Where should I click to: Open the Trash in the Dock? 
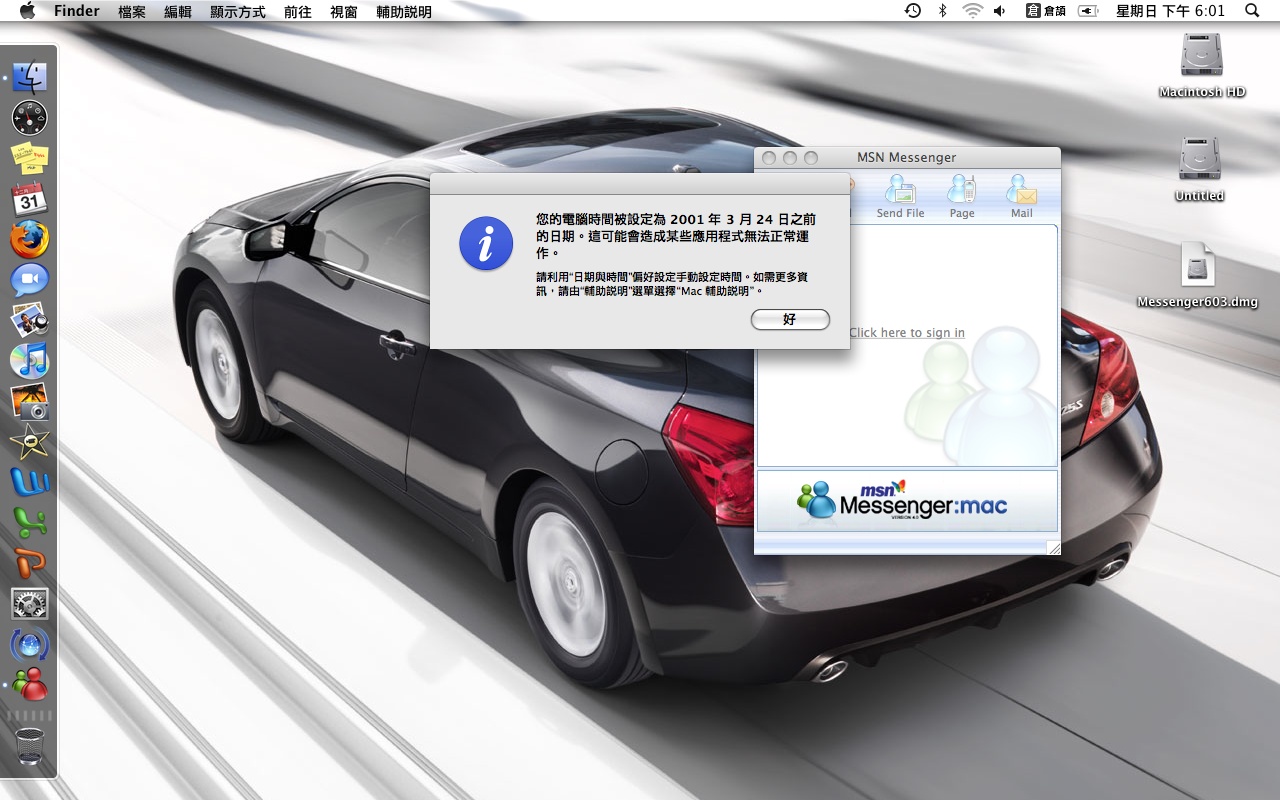coord(30,746)
